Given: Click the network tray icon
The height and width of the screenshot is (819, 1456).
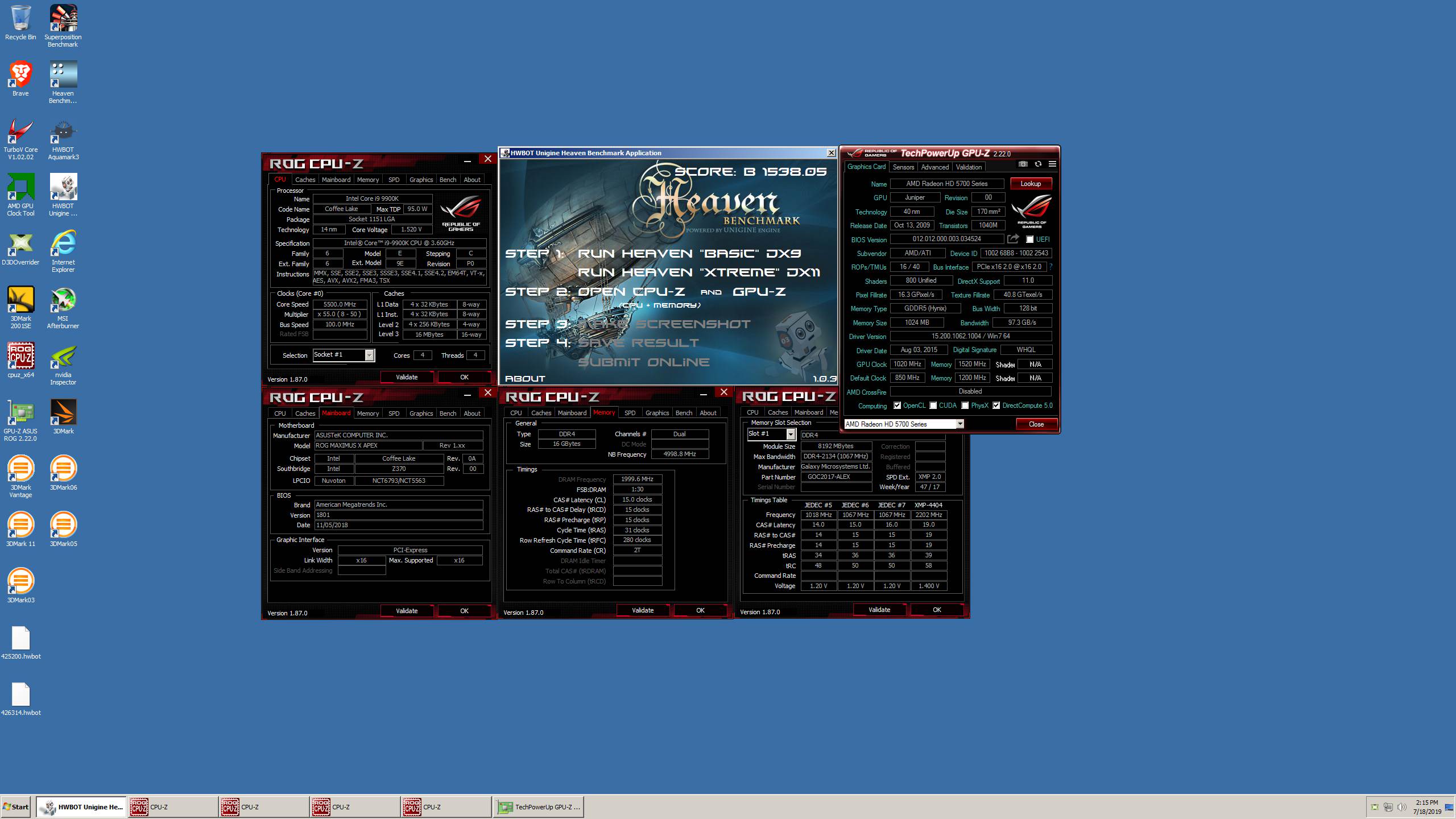Looking at the screenshot, I should coord(1388,807).
